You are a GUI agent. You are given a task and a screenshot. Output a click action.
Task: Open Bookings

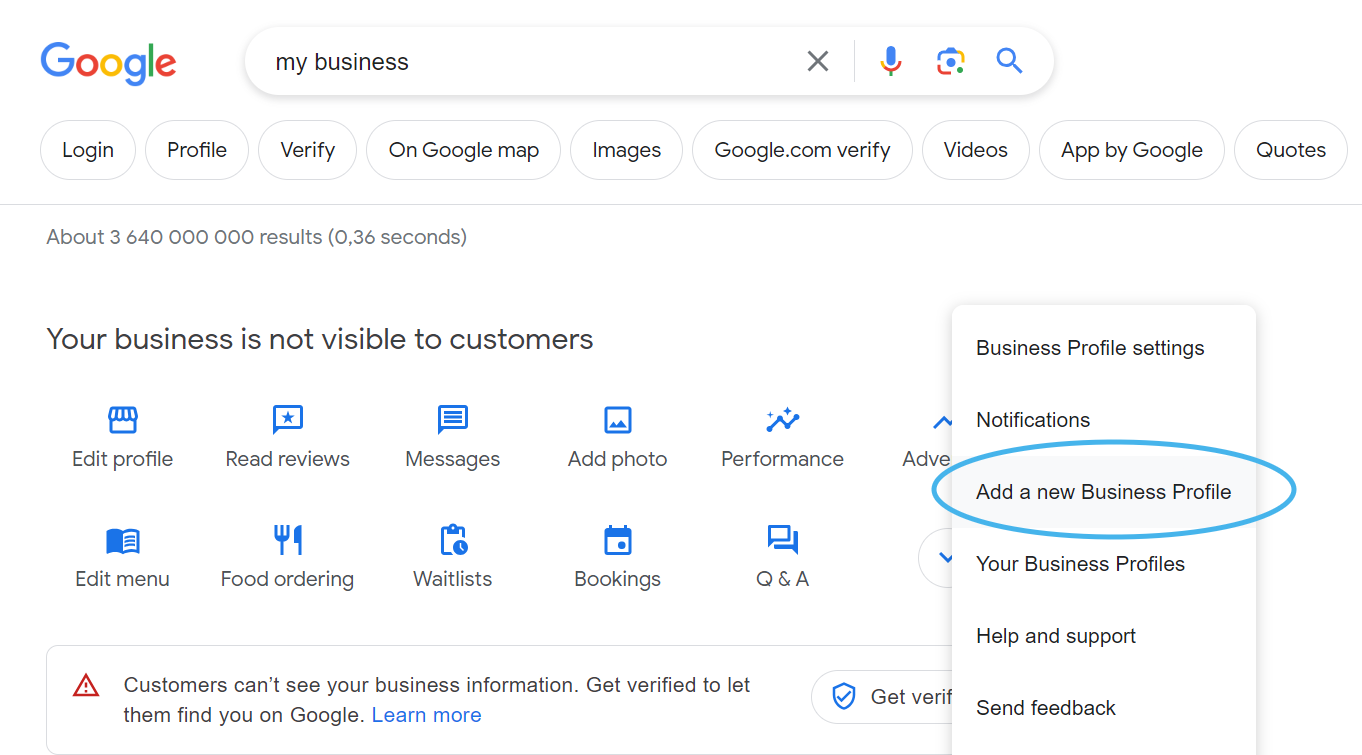(x=617, y=558)
